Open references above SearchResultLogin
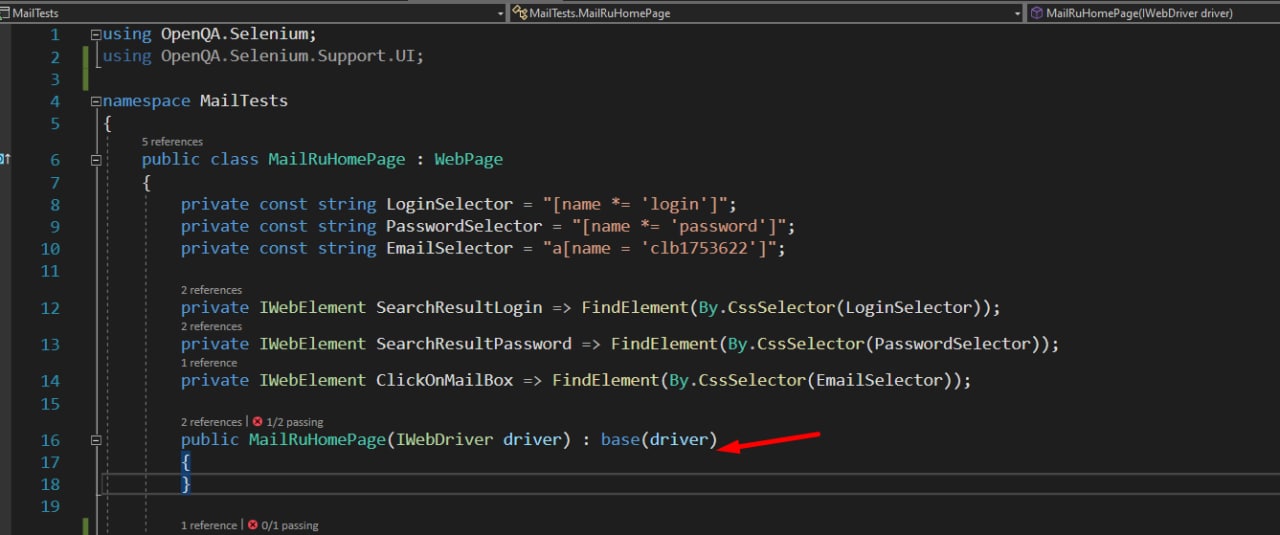 [x=211, y=290]
